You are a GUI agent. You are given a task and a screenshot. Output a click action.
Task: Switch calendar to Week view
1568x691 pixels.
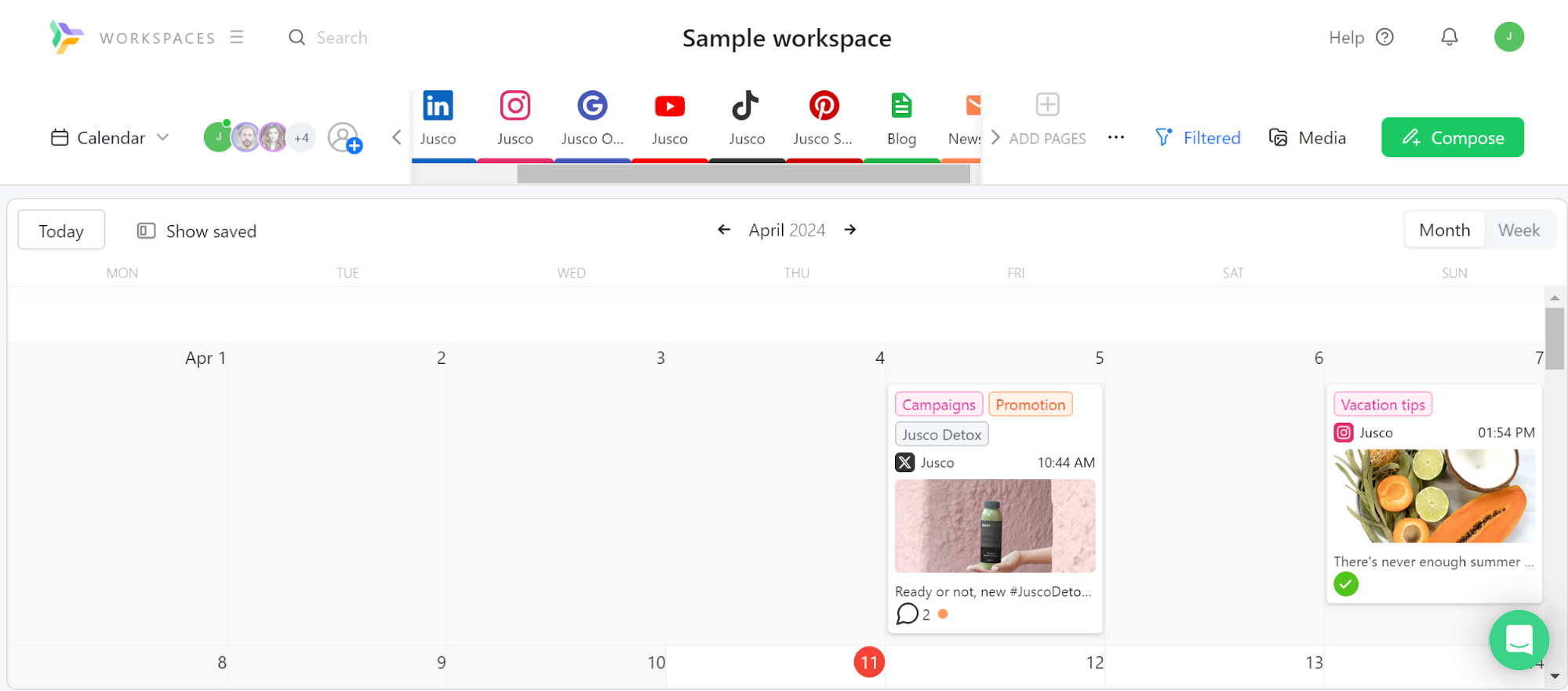[1519, 231]
